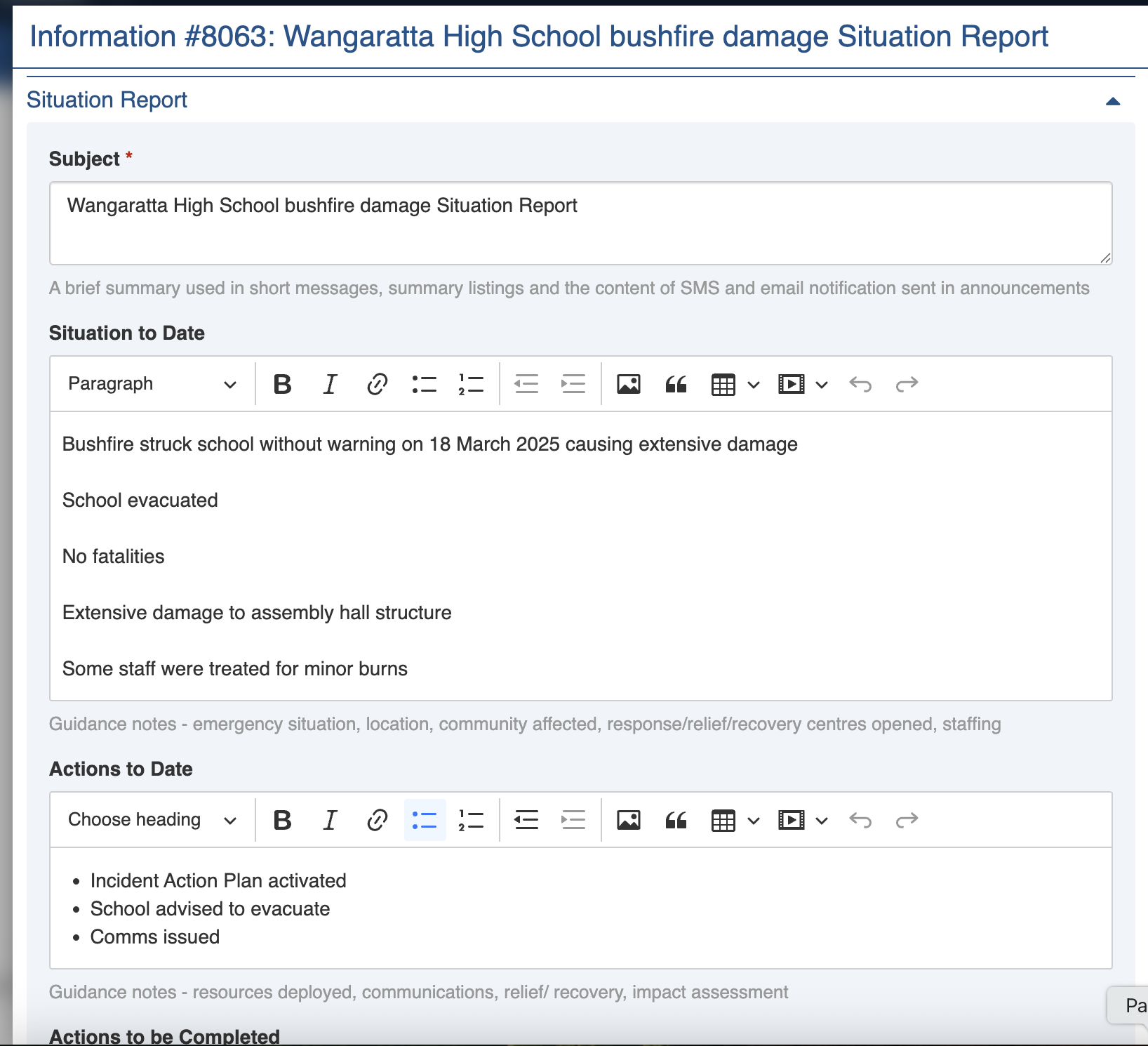The height and width of the screenshot is (1046, 1148).
Task: Open insert media dropdown in Actions to Date
Action: 822,820
